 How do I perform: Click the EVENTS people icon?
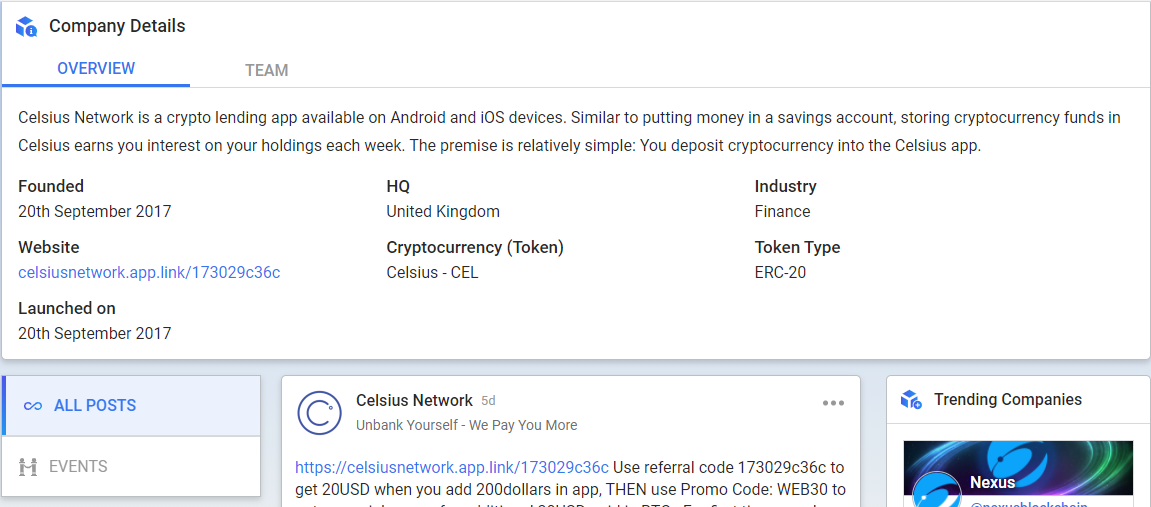[28, 466]
